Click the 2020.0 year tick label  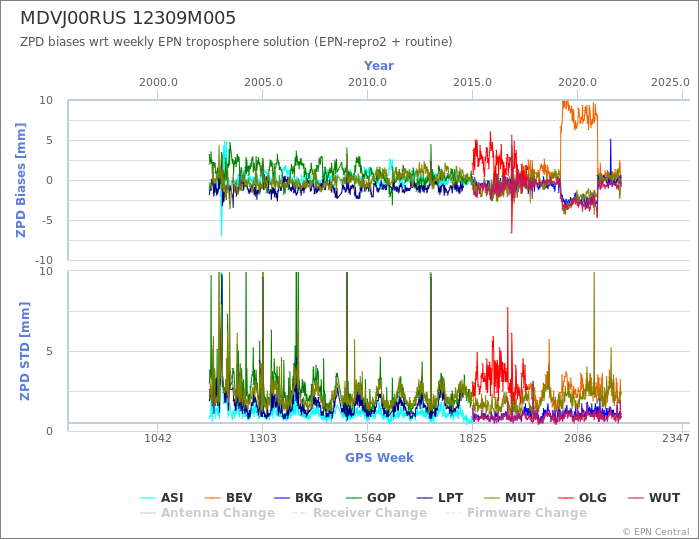[577, 83]
